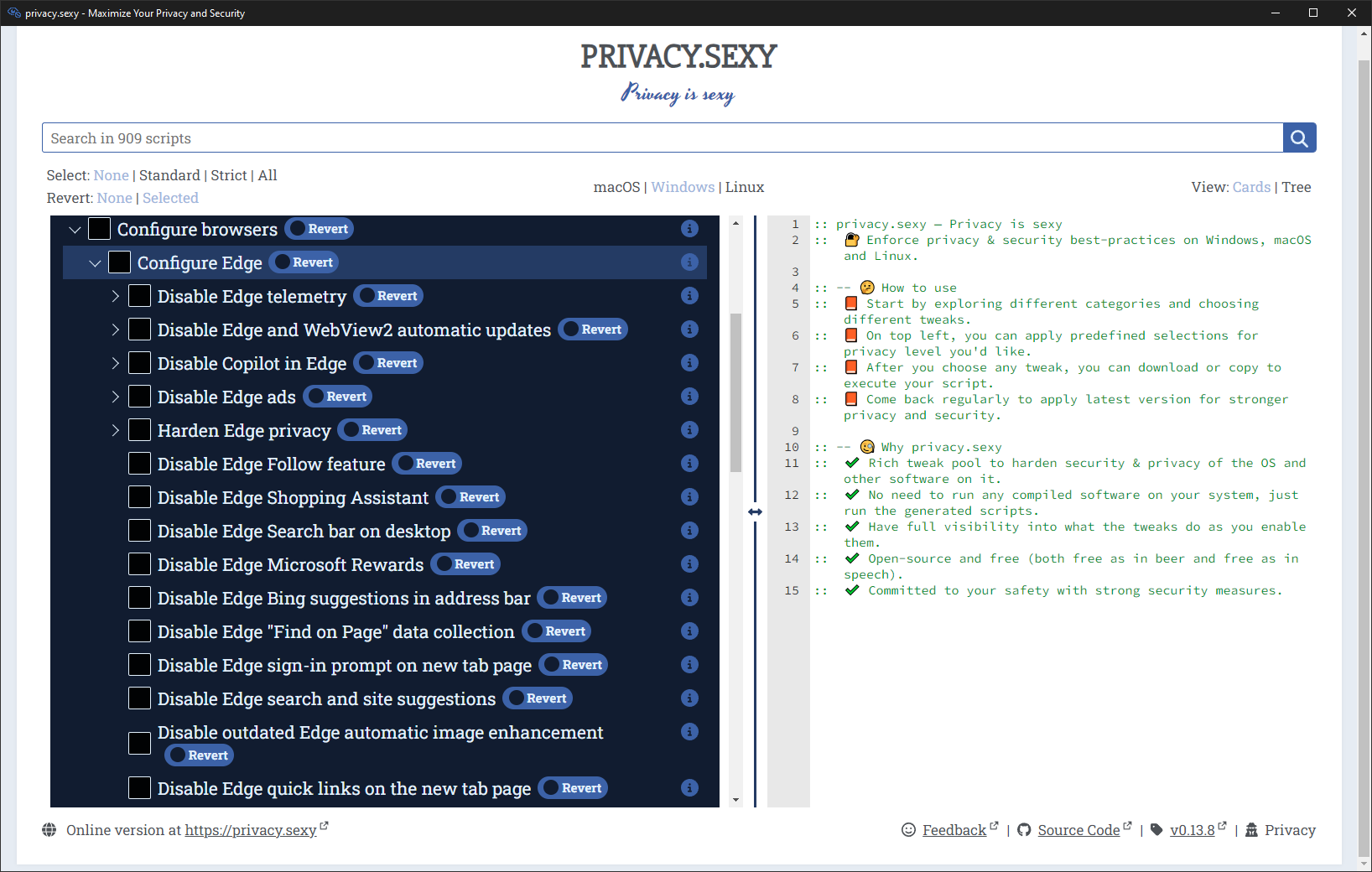Toggle Revert for Disable Edge Shopping Assistant

[470, 497]
